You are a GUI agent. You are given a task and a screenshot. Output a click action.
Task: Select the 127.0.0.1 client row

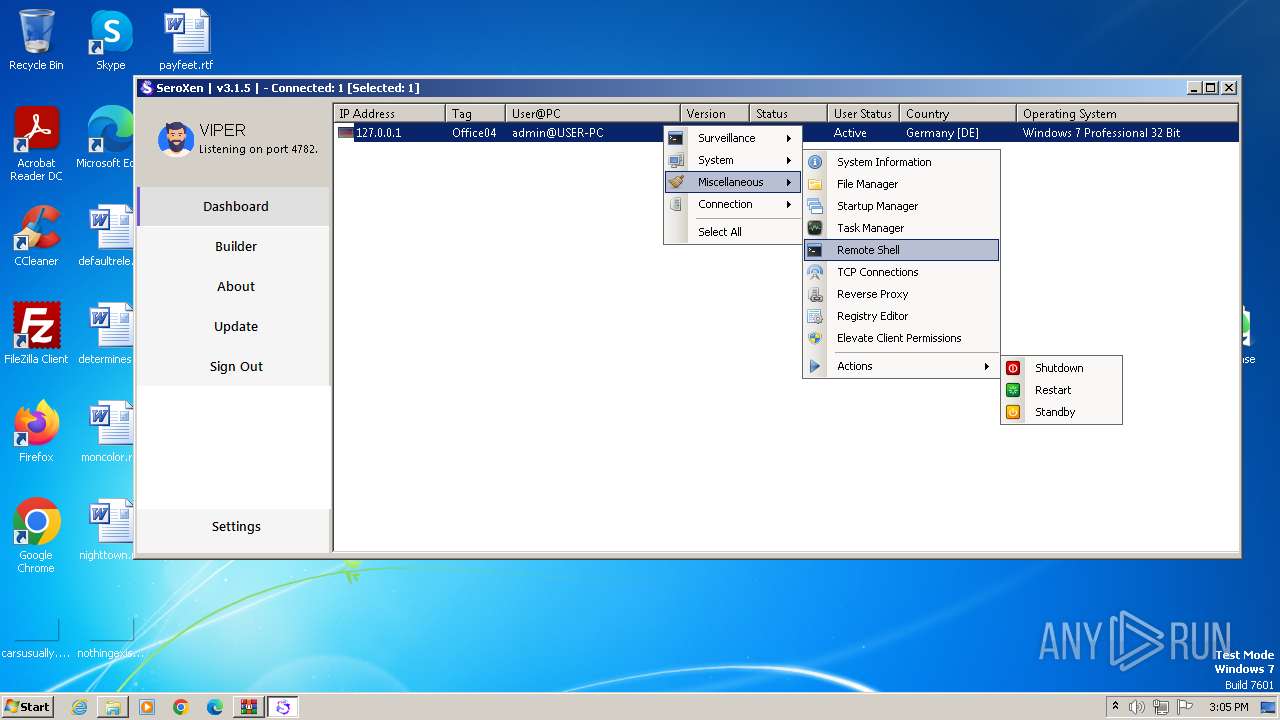[x=786, y=132]
